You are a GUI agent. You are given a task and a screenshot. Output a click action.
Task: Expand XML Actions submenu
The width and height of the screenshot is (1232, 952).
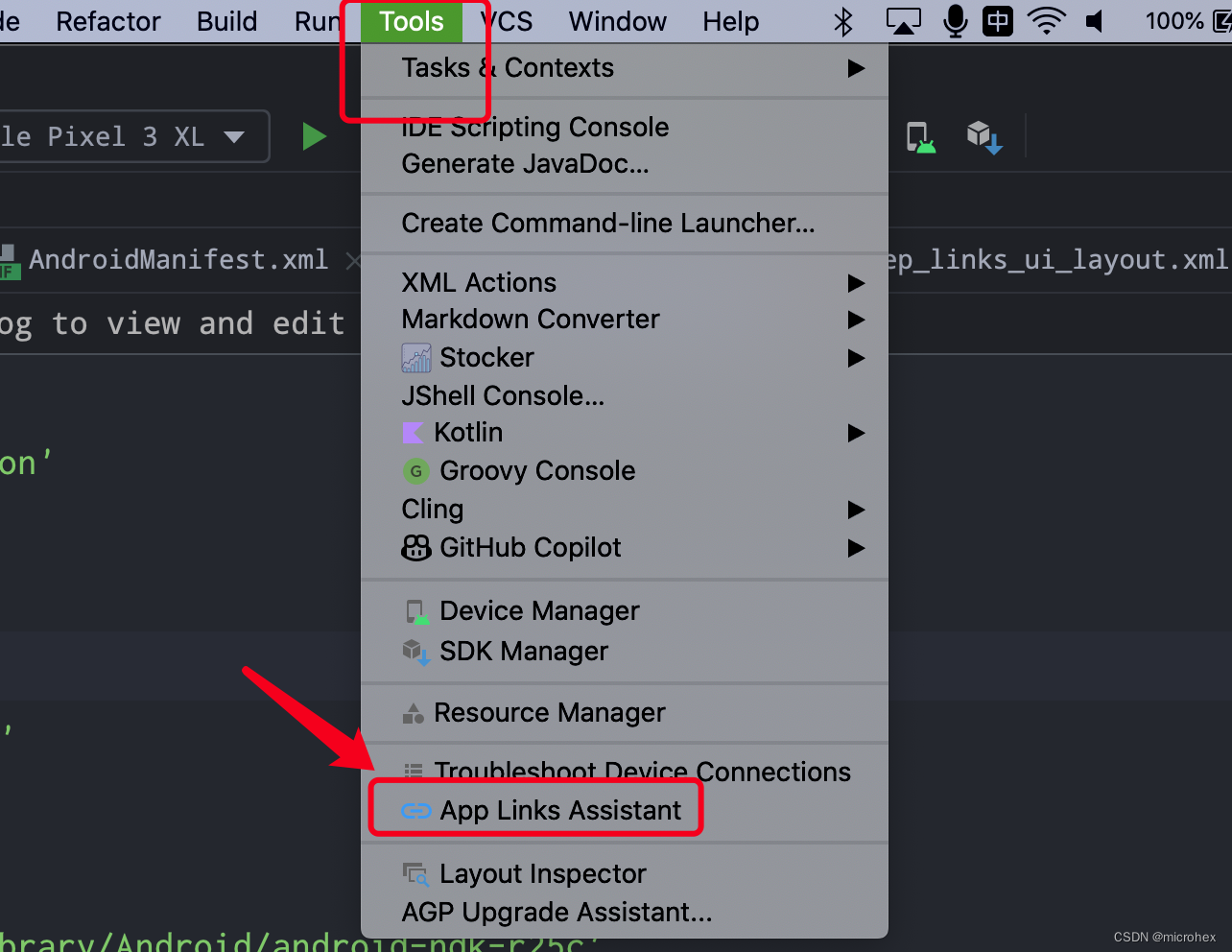[625, 283]
